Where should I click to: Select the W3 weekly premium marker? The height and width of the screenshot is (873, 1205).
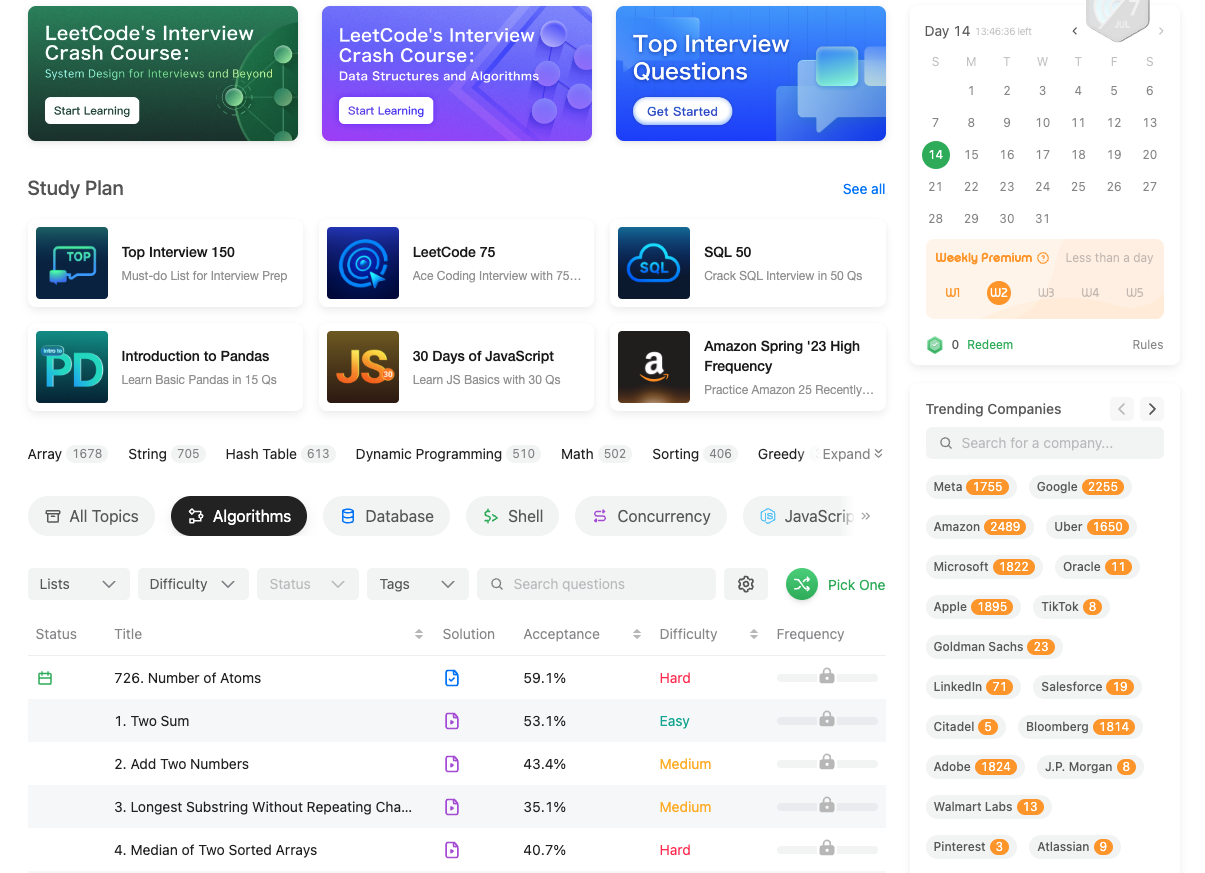point(1046,293)
